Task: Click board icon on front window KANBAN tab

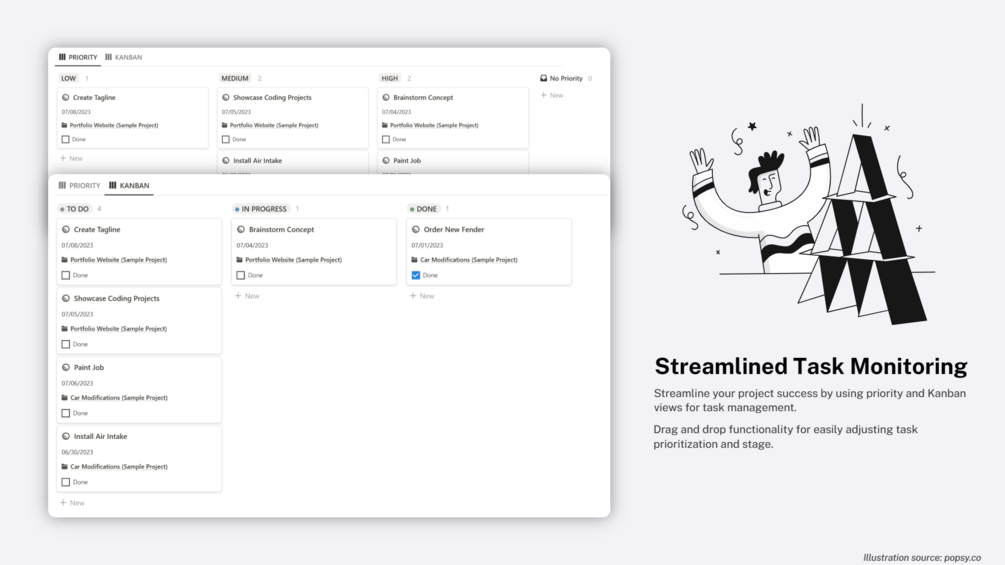Action: click(113, 185)
